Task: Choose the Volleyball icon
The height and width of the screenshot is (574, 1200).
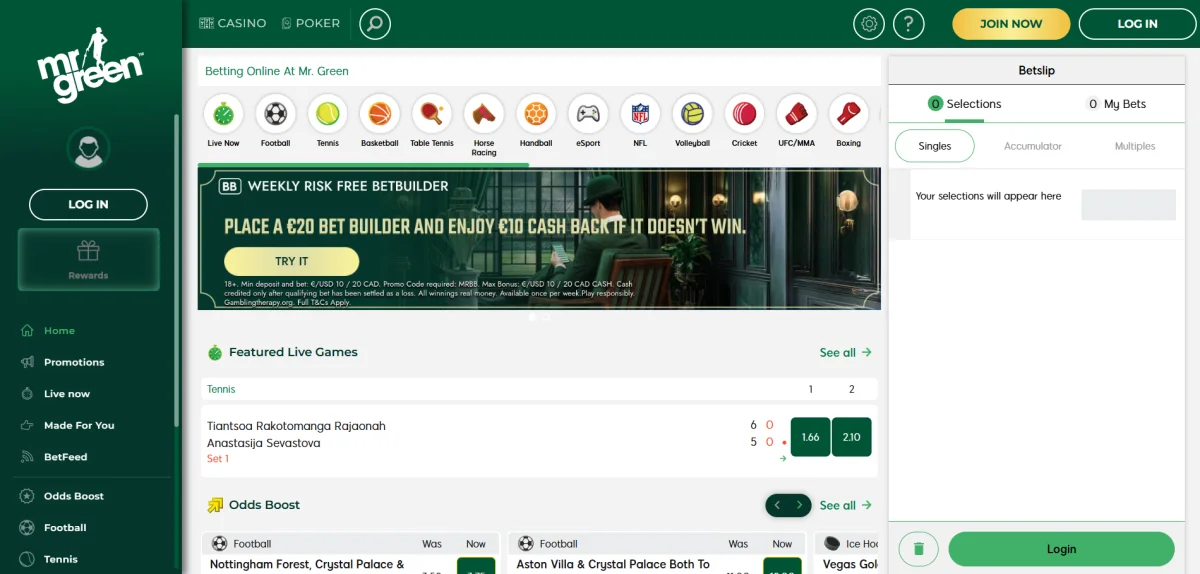Action: pos(692,114)
